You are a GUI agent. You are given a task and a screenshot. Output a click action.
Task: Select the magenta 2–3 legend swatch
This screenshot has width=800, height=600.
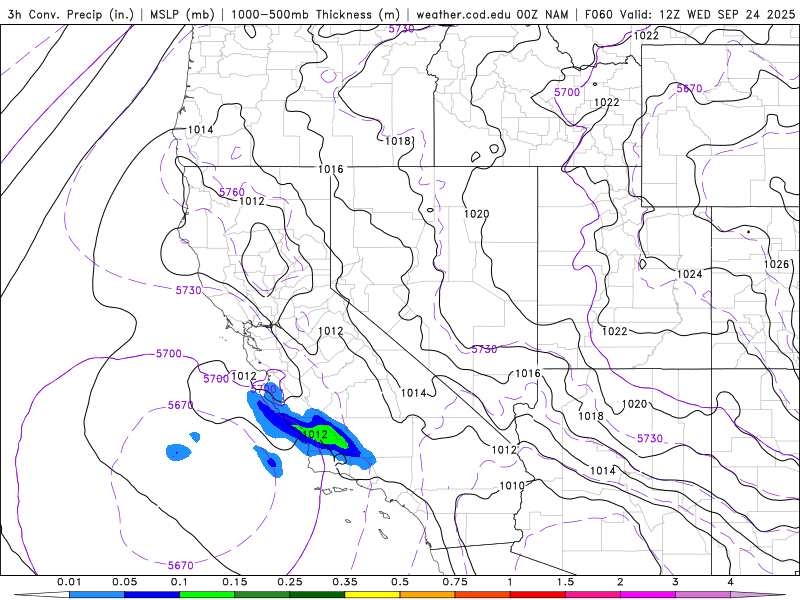(648, 595)
